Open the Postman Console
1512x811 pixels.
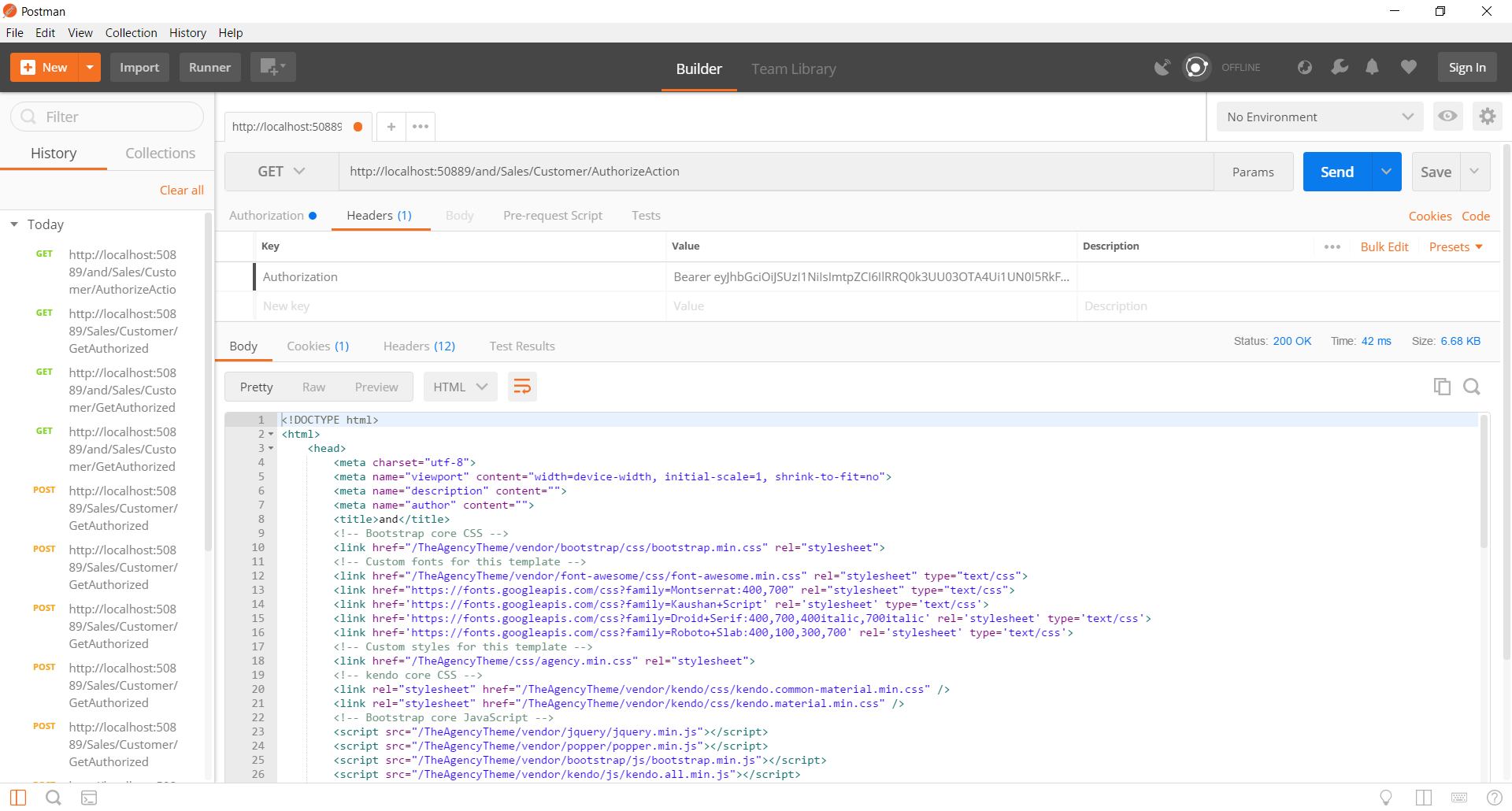pos(89,797)
